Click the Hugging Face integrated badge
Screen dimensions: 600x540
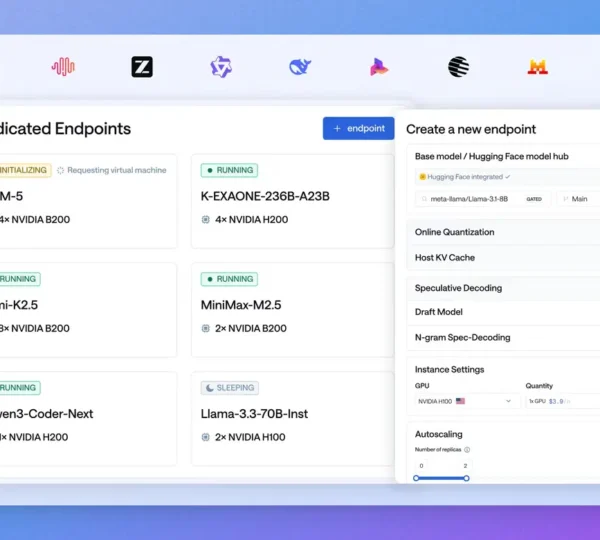tap(465, 176)
